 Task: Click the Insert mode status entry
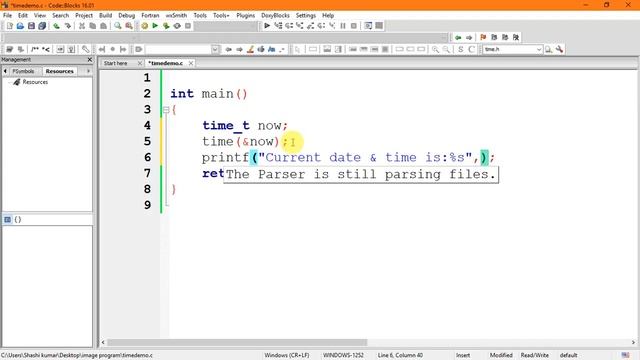pyautogui.click(x=463, y=355)
